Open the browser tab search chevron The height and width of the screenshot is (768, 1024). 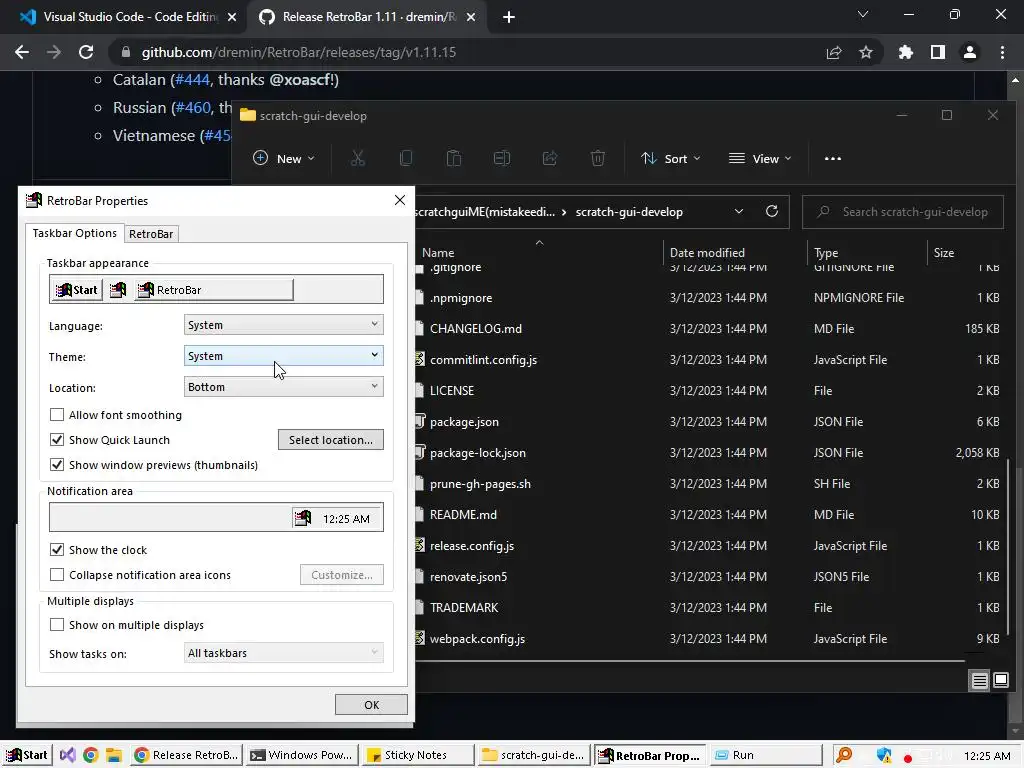click(x=863, y=14)
